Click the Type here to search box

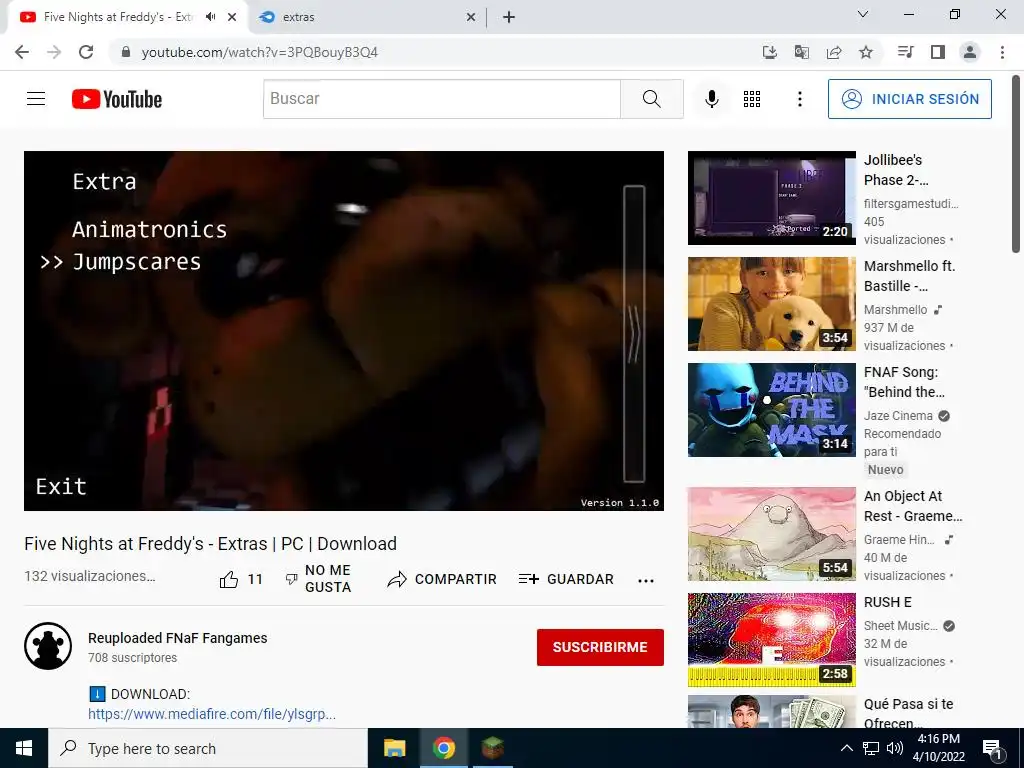tap(208, 748)
